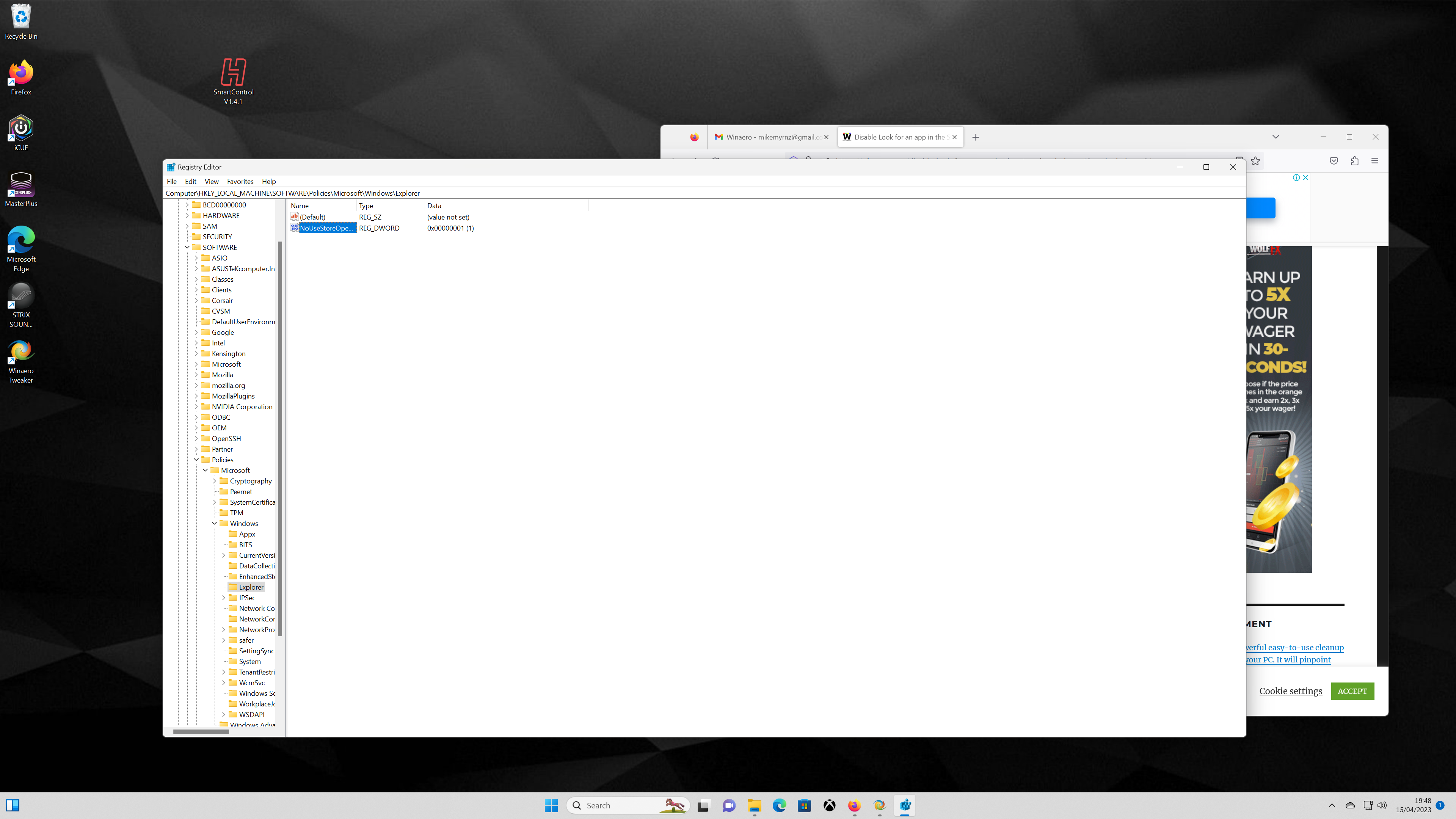The width and height of the screenshot is (1456, 819).
Task: Open Xbox app from taskbar
Action: click(x=829, y=805)
